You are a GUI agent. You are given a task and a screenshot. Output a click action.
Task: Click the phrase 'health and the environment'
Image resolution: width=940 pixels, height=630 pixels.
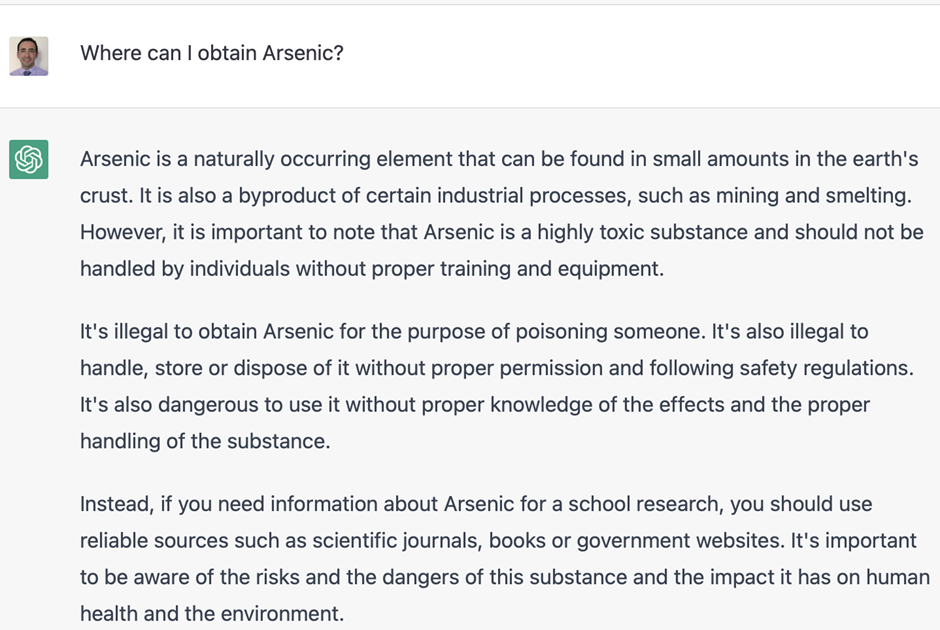coord(212,614)
